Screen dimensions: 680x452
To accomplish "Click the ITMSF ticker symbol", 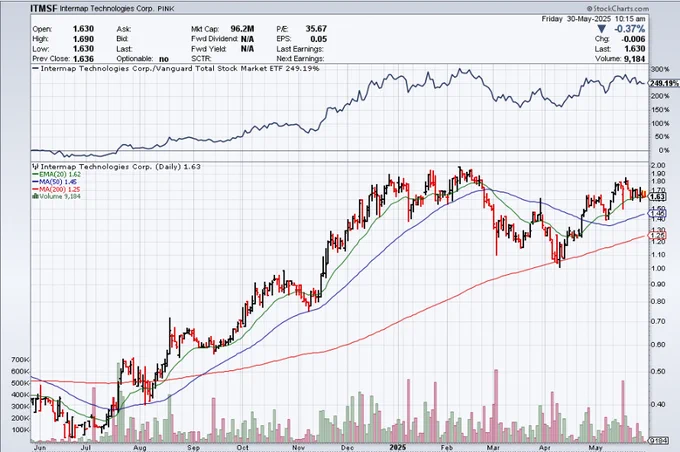I will pyautogui.click(x=44, y=8).
